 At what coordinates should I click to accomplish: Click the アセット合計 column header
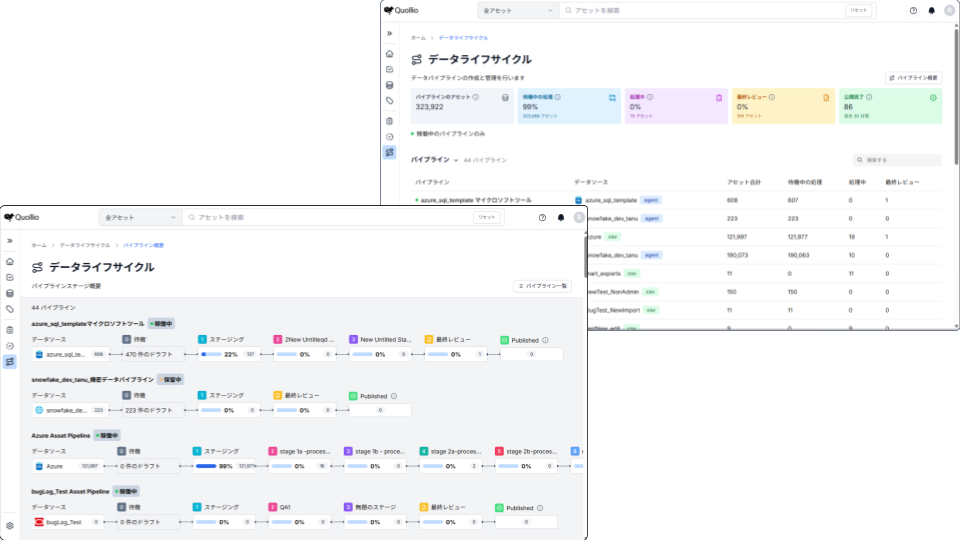tap(743, 182)
